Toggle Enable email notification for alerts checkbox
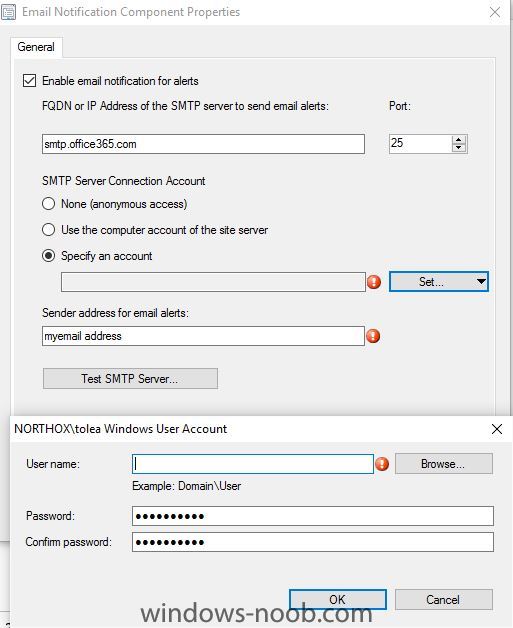Viewport: 513px width, 628px height. coord(29,81)
